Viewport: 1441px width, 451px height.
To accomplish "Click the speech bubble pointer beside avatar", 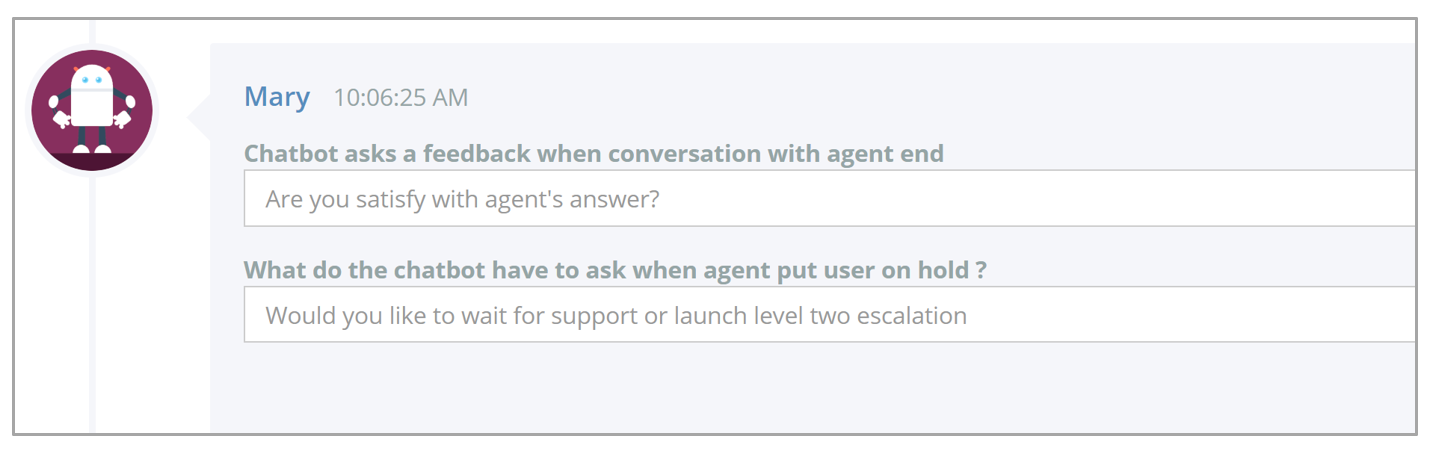I will (x=199, y=110).
